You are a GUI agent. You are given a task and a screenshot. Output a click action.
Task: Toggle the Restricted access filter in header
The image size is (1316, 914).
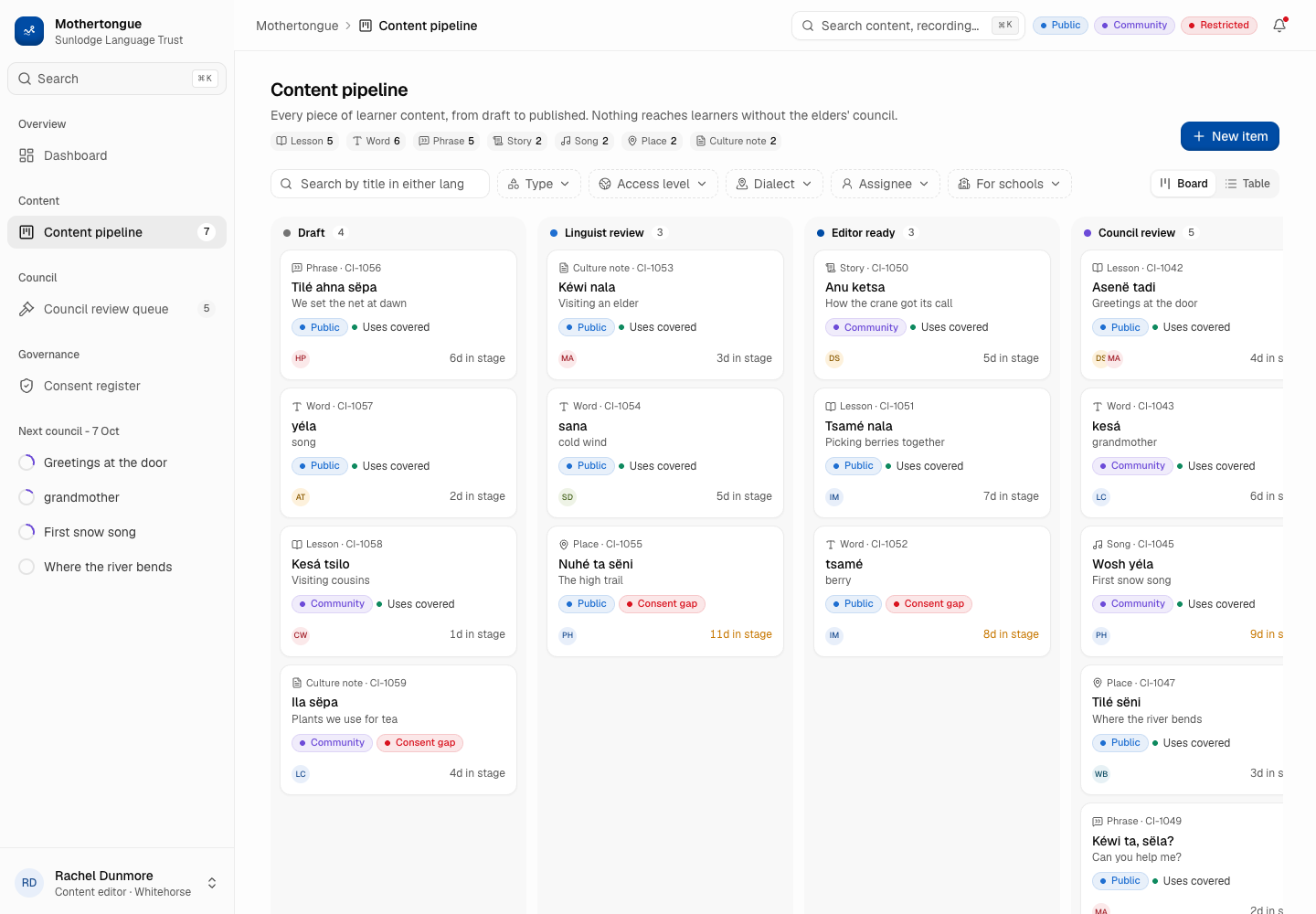1219,26
